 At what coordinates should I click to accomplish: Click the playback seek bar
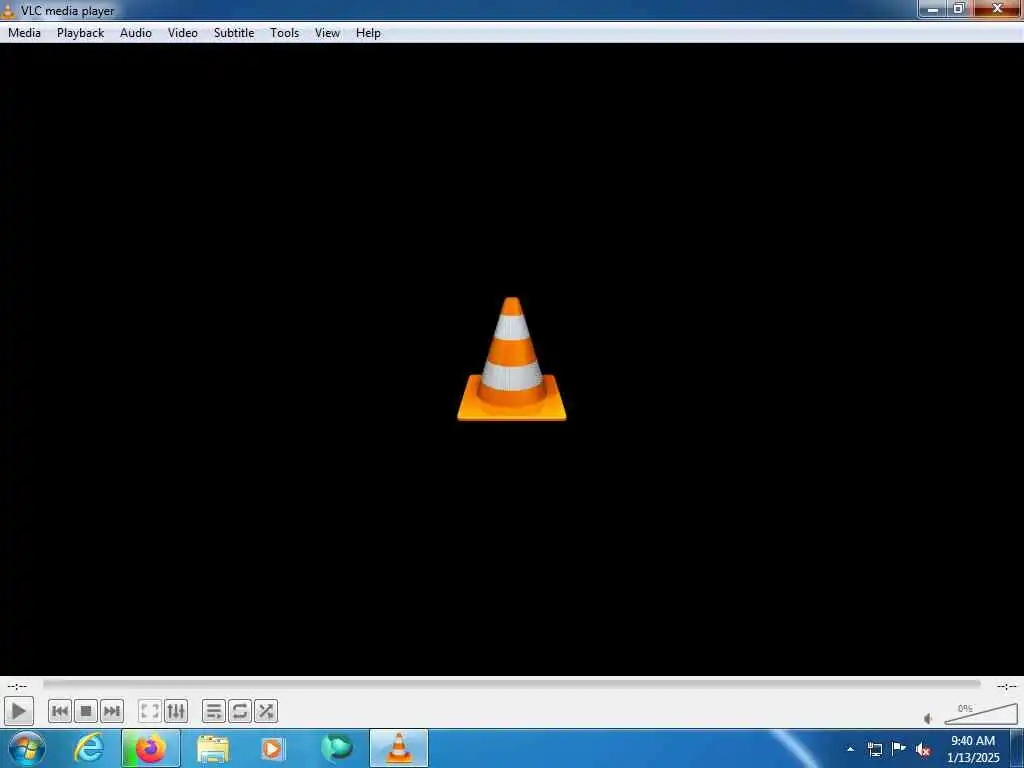(511, 684)
